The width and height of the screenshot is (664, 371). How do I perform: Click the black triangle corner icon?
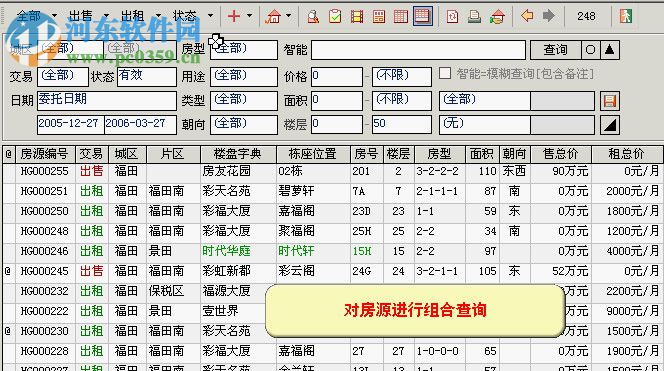pos(610,125)
